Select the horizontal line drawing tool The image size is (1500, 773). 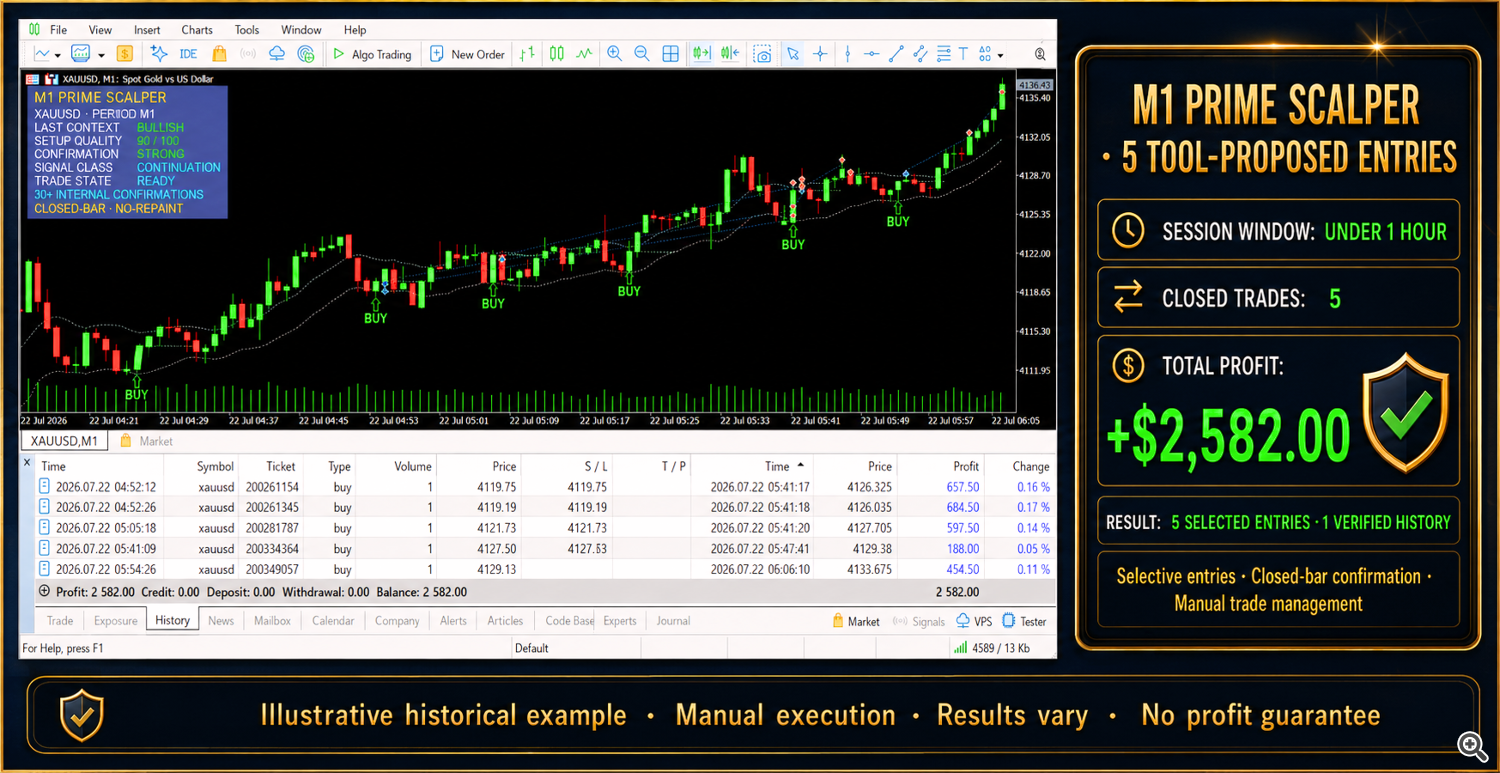tap(872, 54)
